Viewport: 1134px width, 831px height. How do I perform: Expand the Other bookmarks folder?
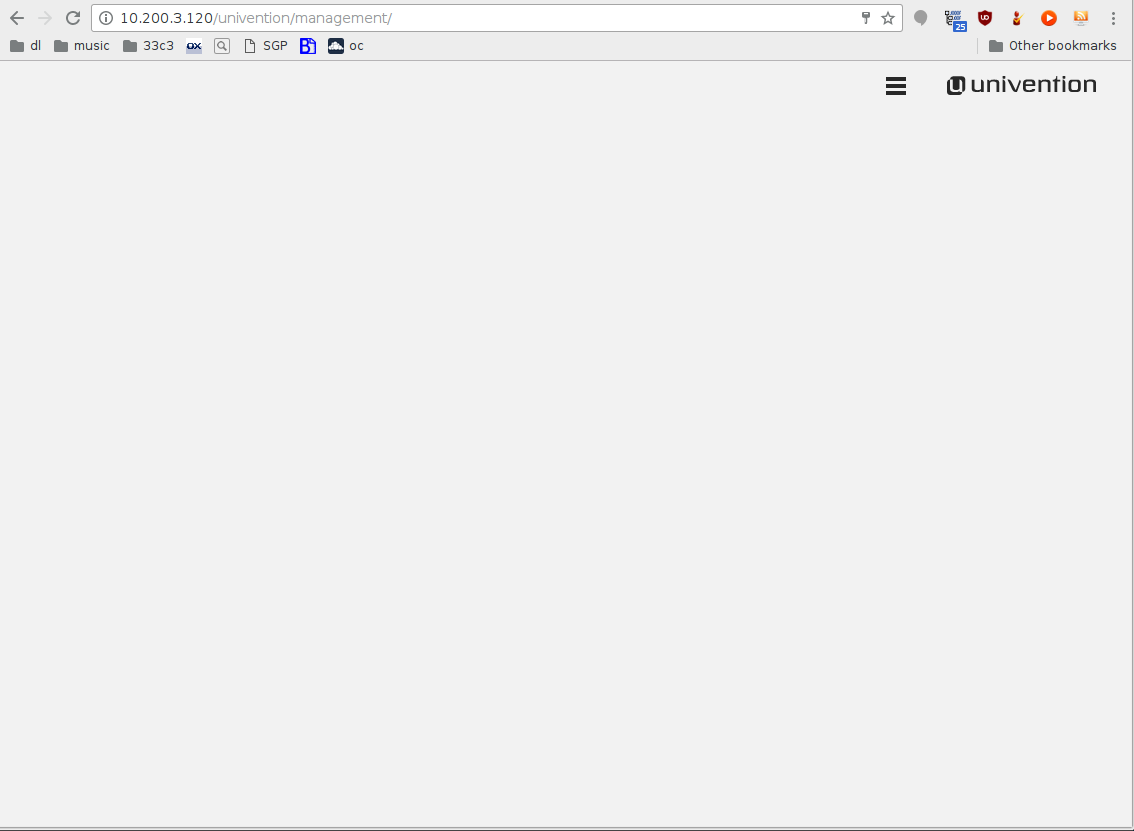(x=1052, y=46)
